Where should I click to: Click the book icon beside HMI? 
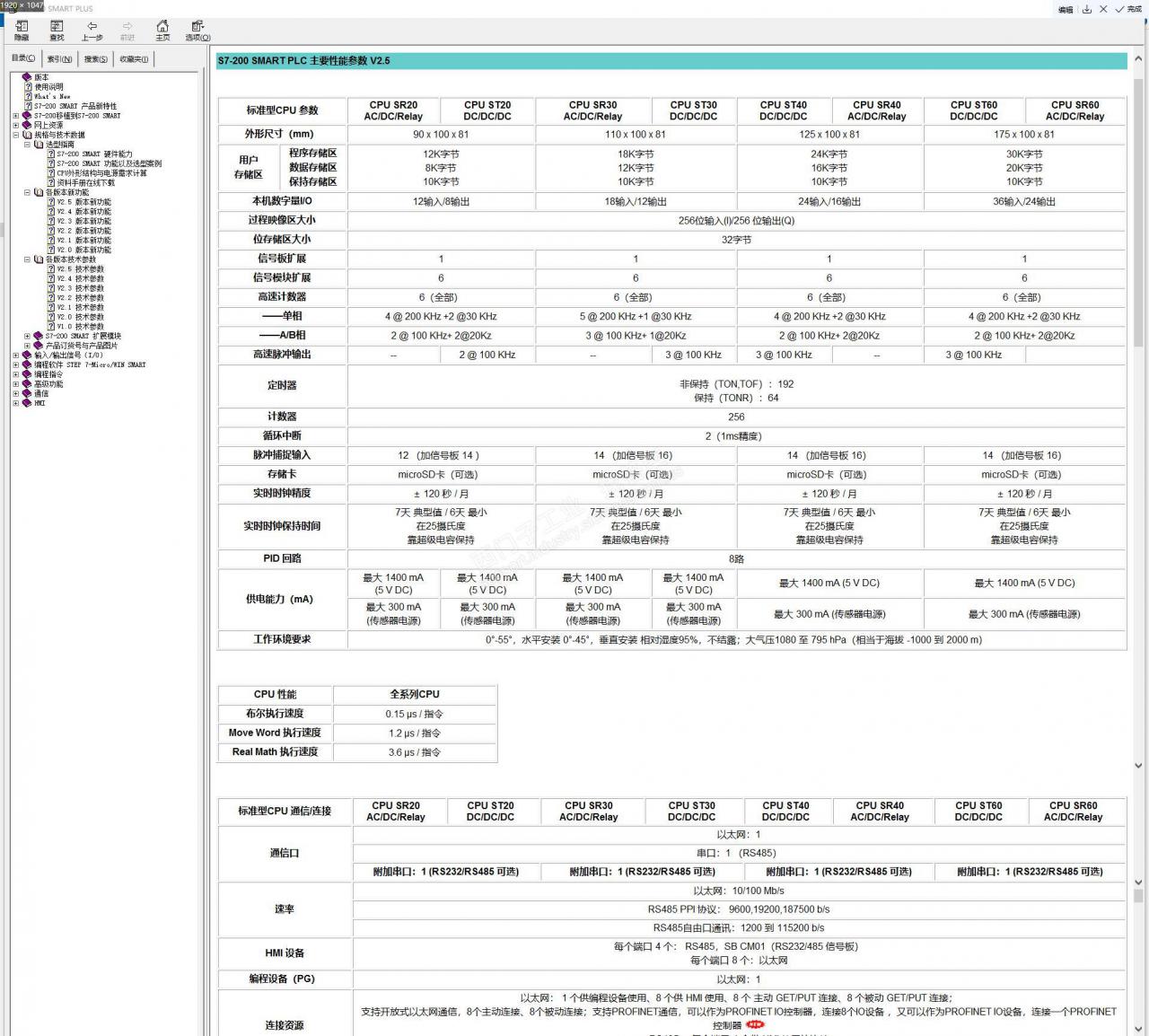(x=27, y=403)
